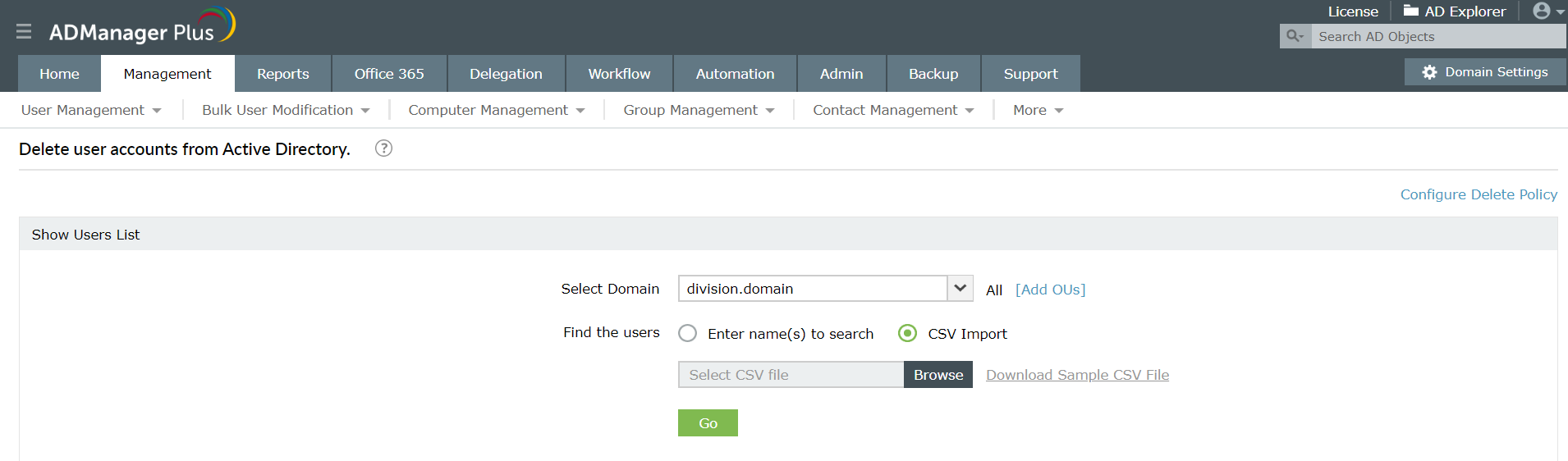Click Download Sample CSV File link
1568x461 pixels.
tap(1077, 375)
